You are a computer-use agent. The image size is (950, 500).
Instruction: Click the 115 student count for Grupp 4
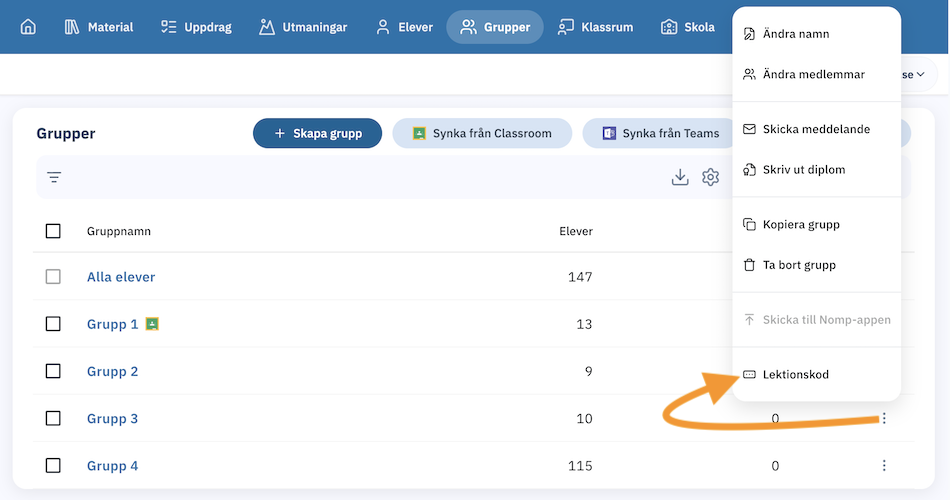point(580,466)
